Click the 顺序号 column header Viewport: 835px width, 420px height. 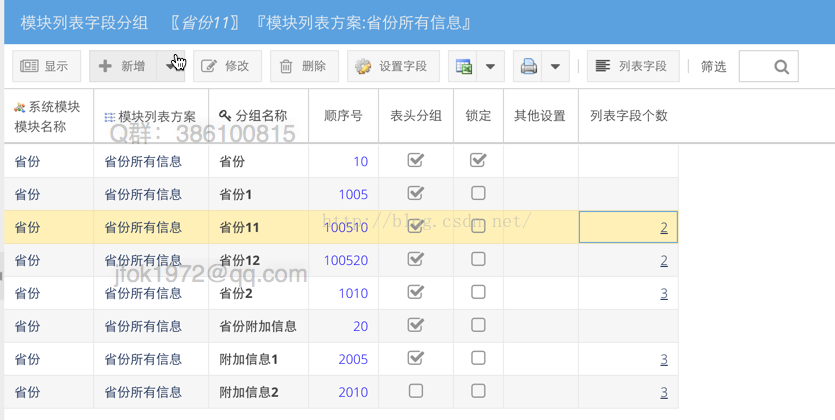coord(343,116)
